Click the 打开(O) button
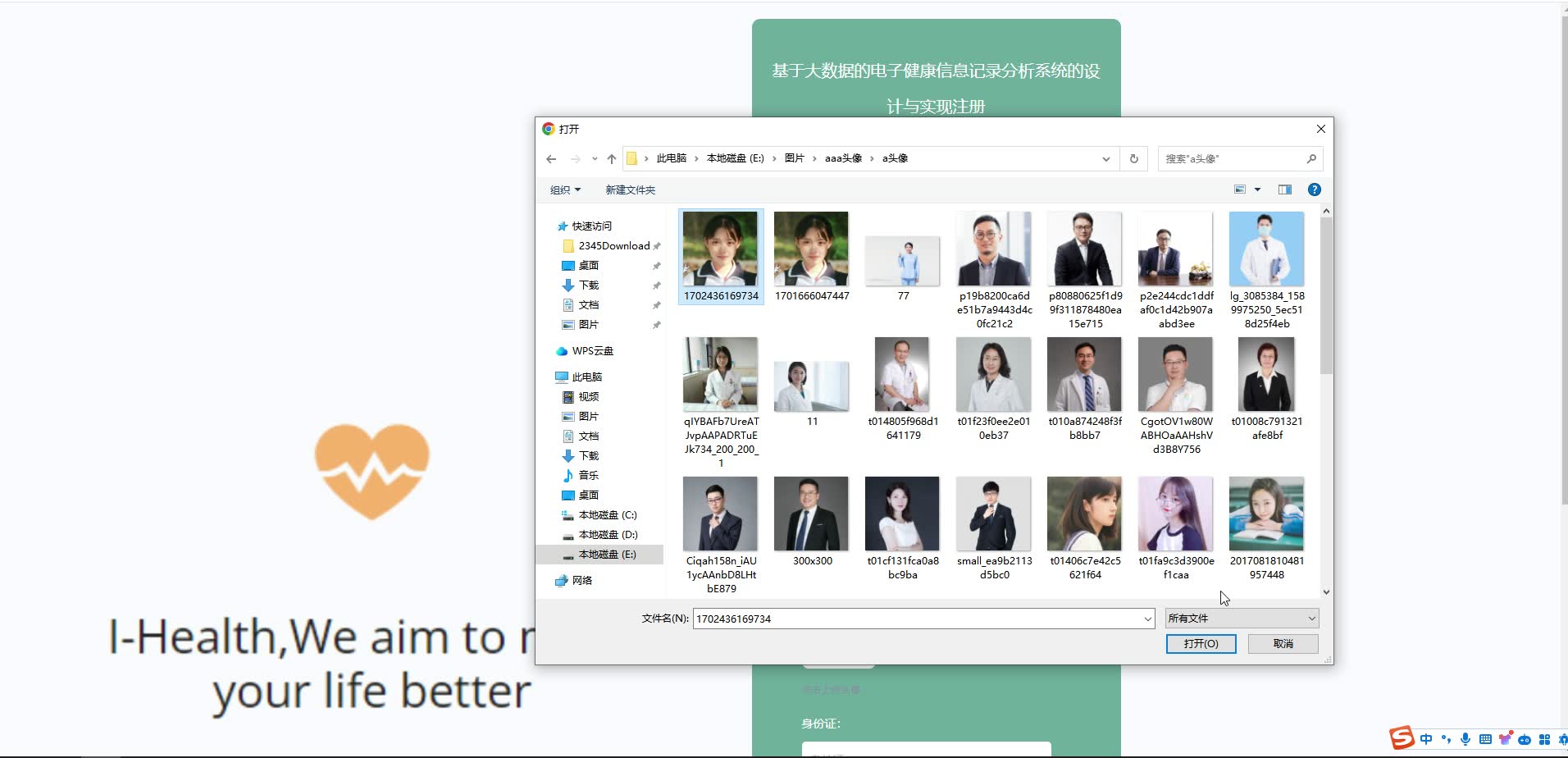 pyautogui.click(x=1201, y=644)
